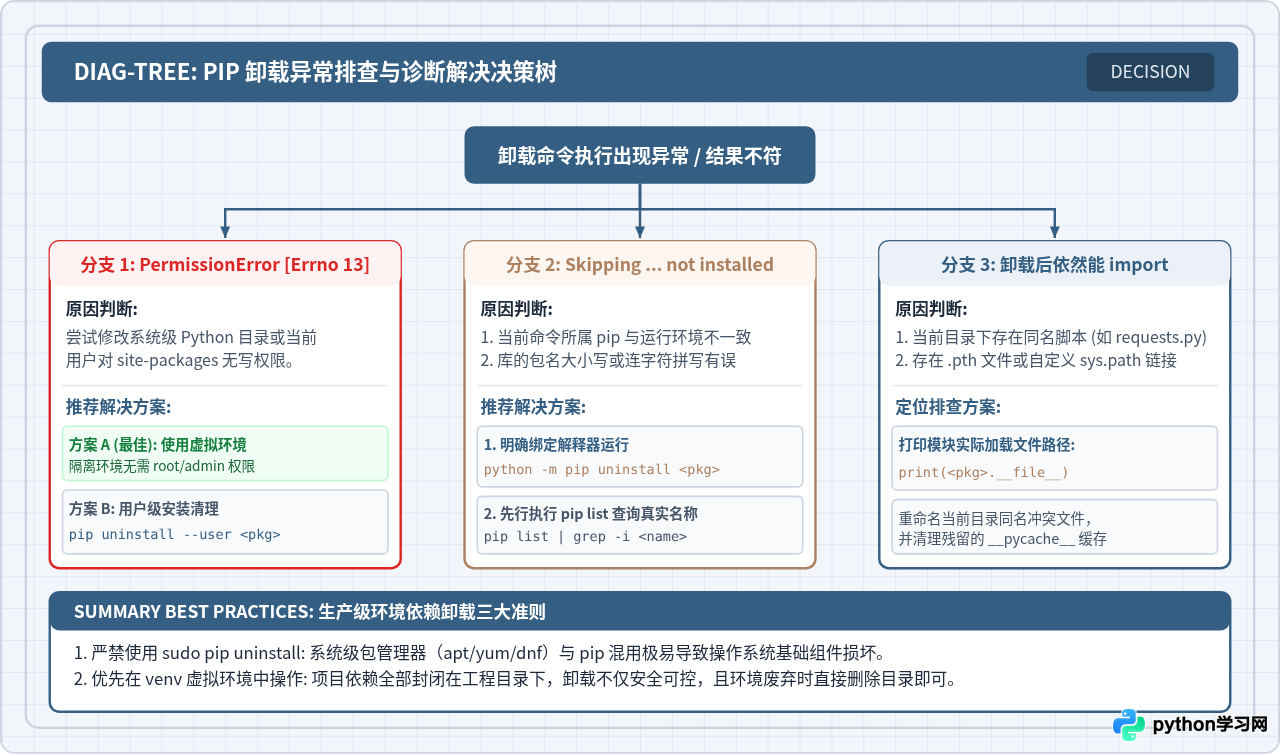
Task: Click "原因判断:" in the 分支 2 card
Action: 517,309
